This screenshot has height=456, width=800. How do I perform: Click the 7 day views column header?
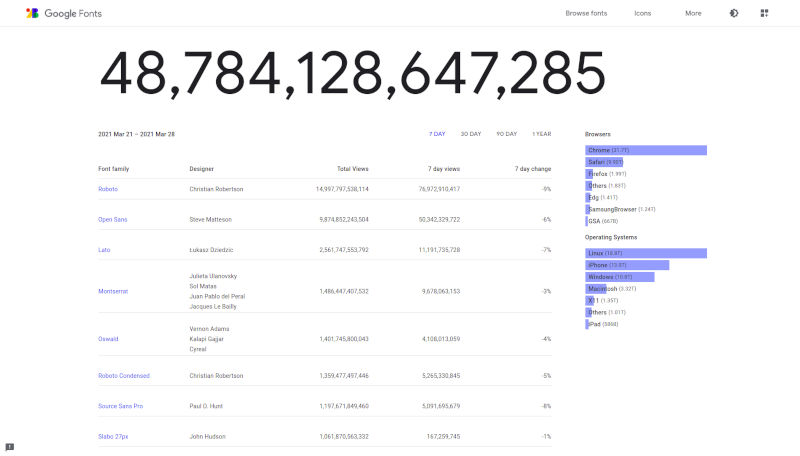click(x=444, y=169)
